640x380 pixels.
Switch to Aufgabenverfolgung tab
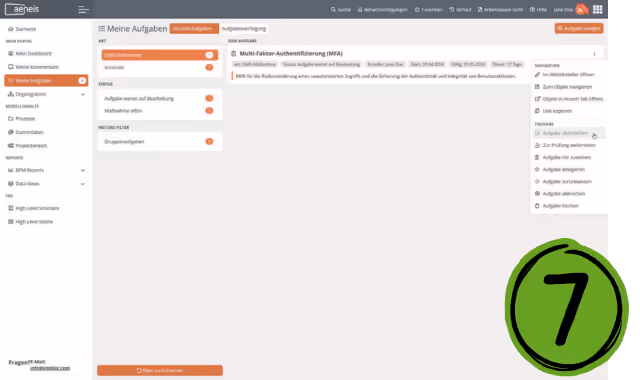tap(244, 29)
